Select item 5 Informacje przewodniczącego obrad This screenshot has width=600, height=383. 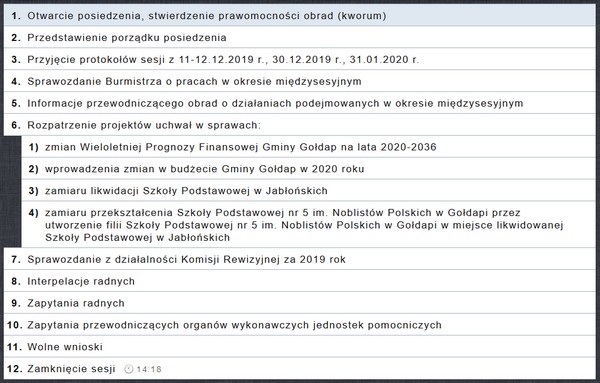click(300, 103)
